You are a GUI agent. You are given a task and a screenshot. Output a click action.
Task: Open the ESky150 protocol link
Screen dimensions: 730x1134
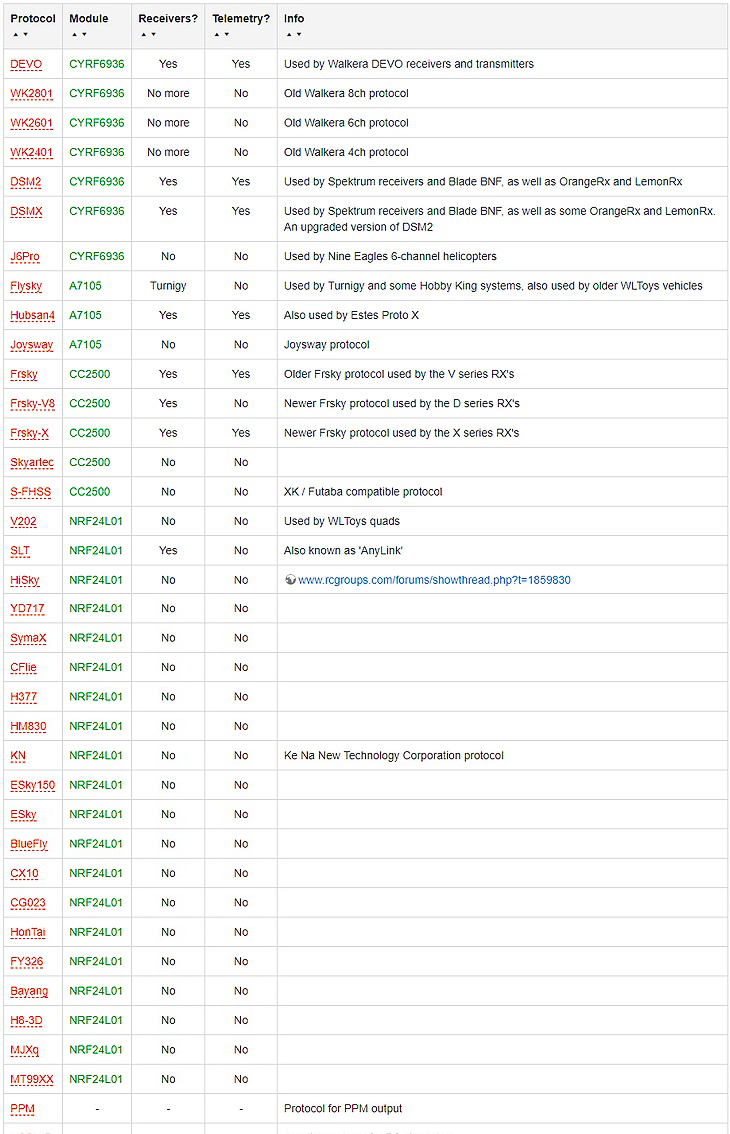(33, 785)
